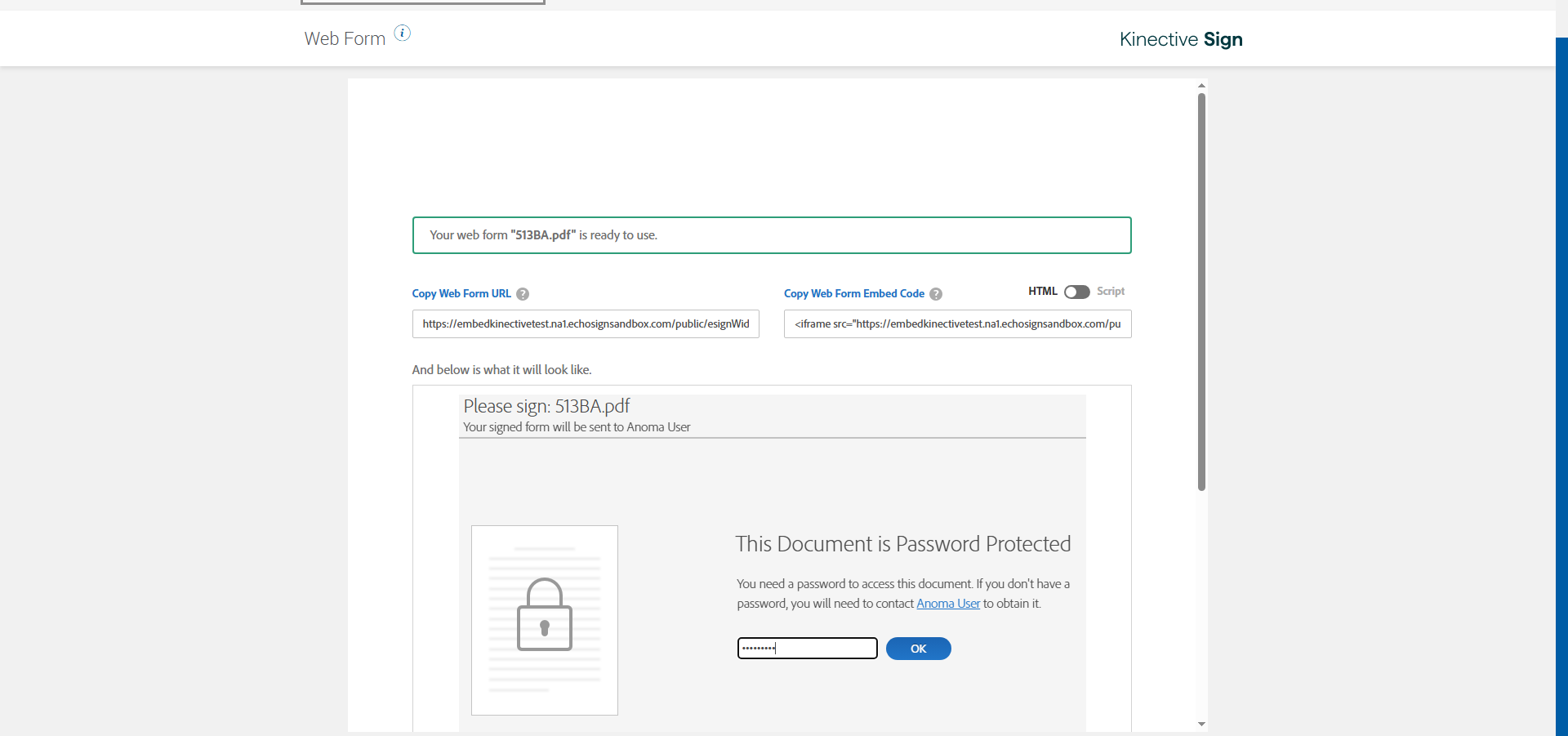
Task: Select the Script embed option label
Action: click(x=1111, y=292)
